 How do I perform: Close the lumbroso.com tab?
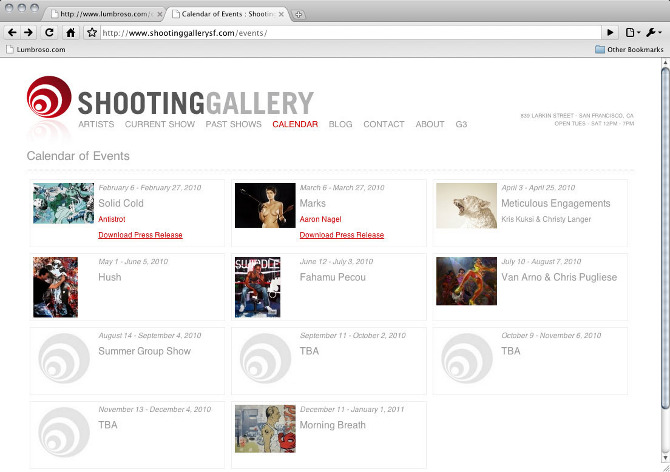click(x=160, y=14)
